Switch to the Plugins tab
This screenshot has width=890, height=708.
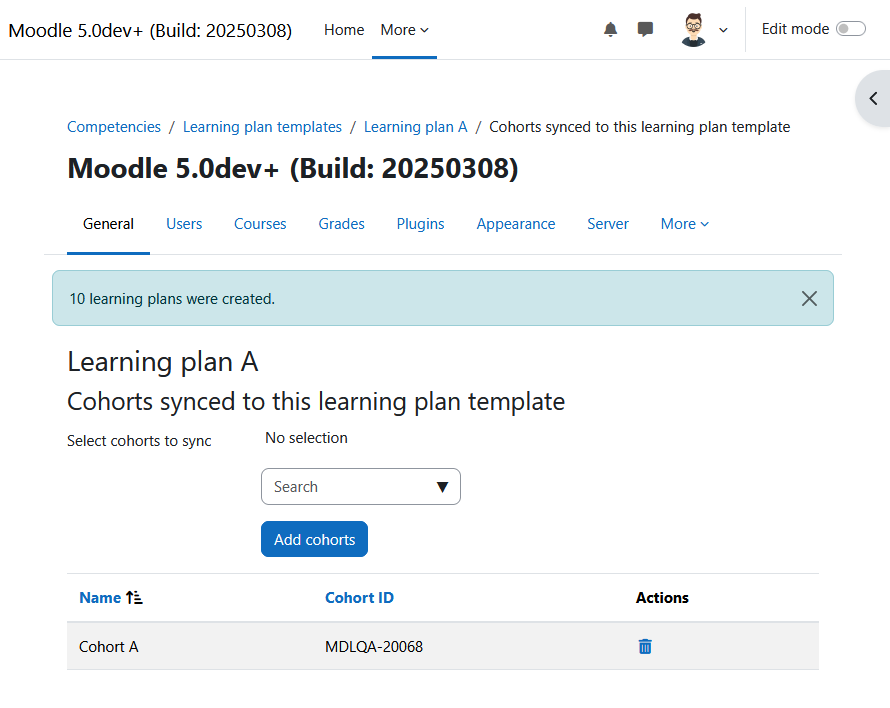pos(420,224)
